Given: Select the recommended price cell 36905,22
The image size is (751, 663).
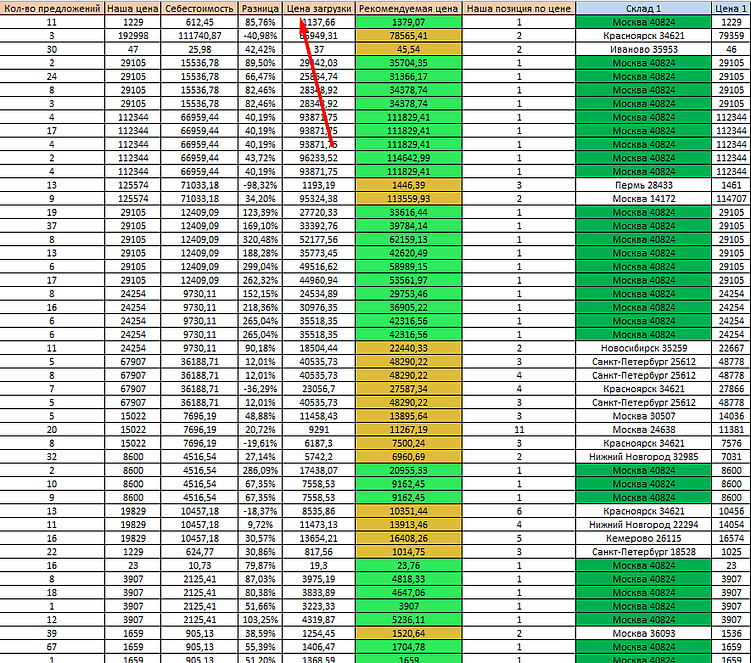Looking at the screenshot, I should coord(409,308).
